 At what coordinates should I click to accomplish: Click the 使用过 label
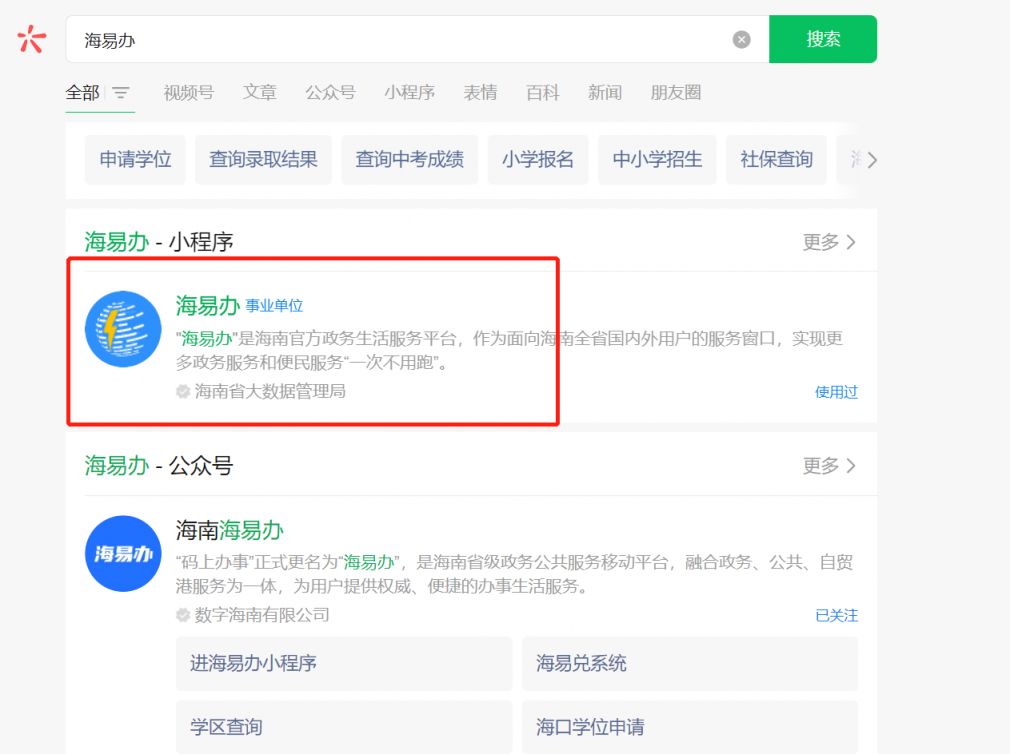(836, 392)
